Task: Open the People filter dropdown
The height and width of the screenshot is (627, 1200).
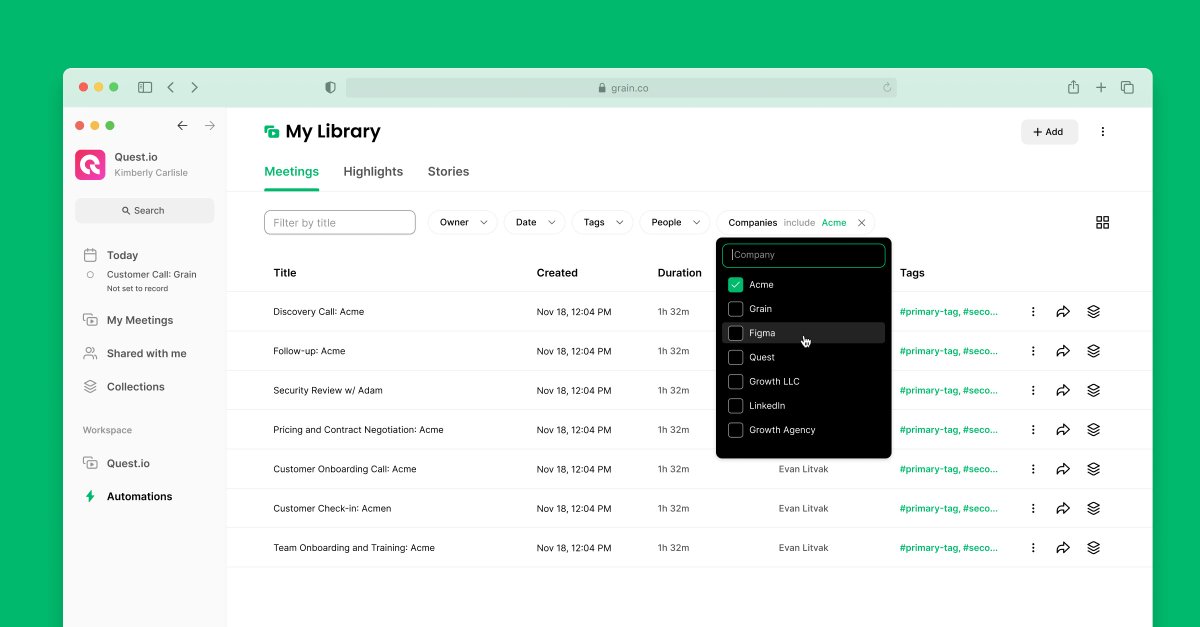Action: (x=674, y=222)
